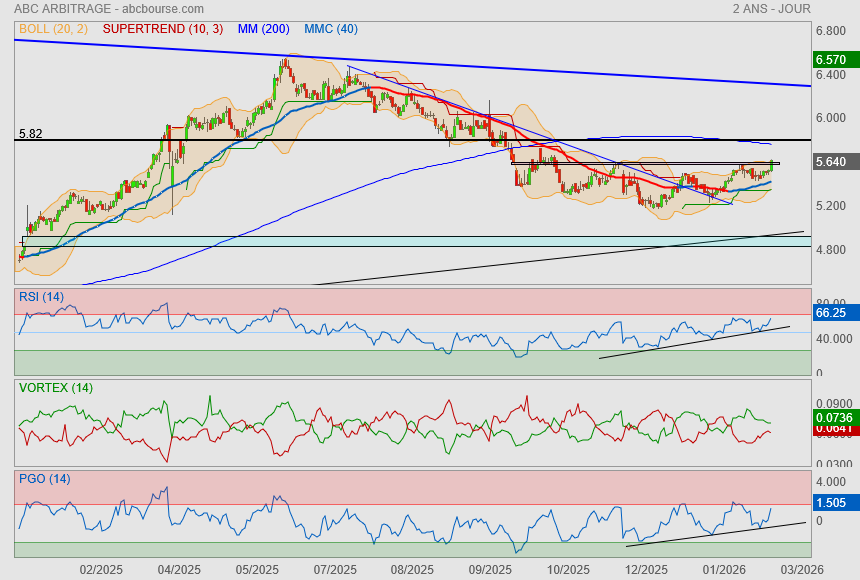Open the PGO (14) indicator label
The image size is (860, 580).
point(44,478)
